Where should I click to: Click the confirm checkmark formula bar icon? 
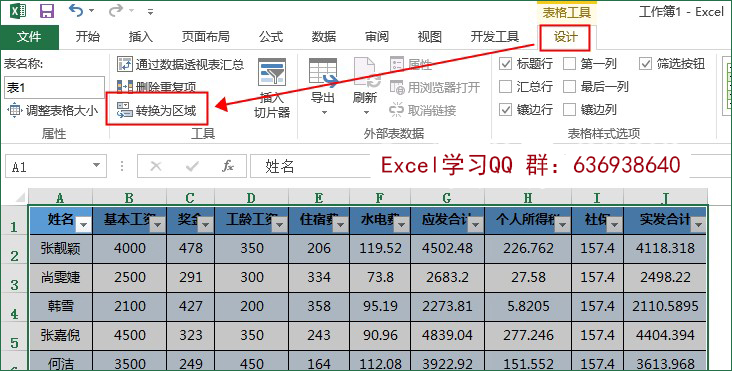192,166
